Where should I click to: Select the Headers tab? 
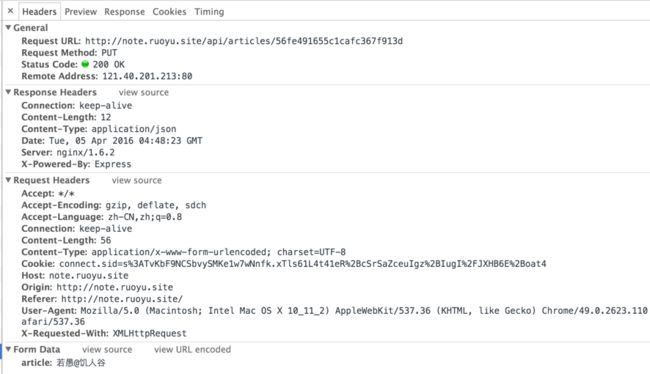(x=39, y=12)
